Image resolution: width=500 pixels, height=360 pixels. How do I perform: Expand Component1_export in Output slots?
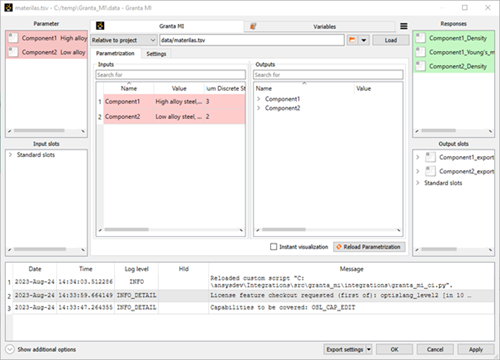pos(418,157)
